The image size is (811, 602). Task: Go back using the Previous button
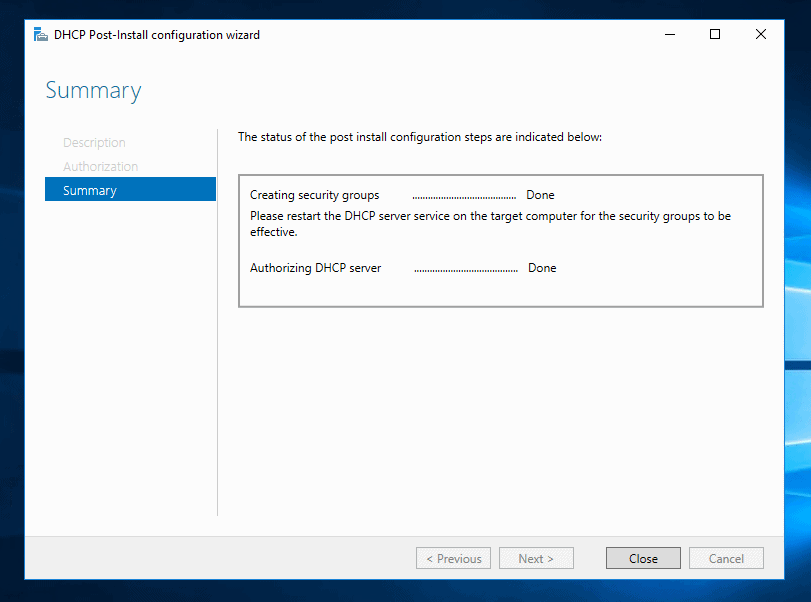pos(453,558)
